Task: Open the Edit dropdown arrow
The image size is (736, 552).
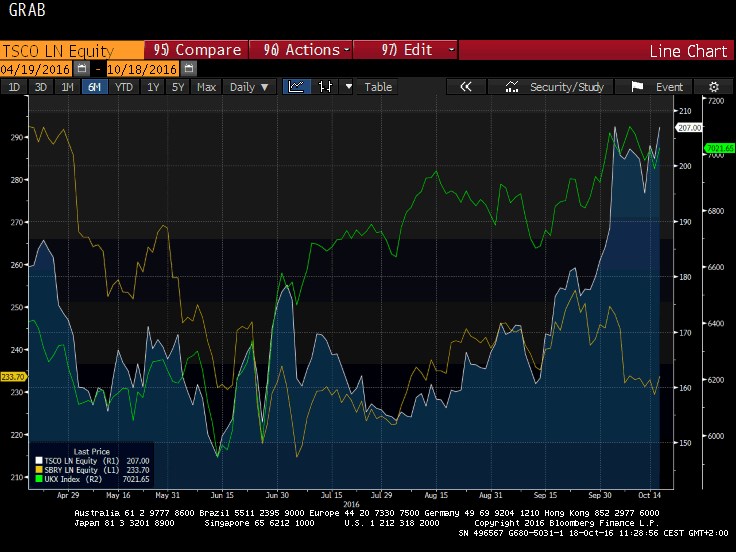Action: (x=451, y=50)
